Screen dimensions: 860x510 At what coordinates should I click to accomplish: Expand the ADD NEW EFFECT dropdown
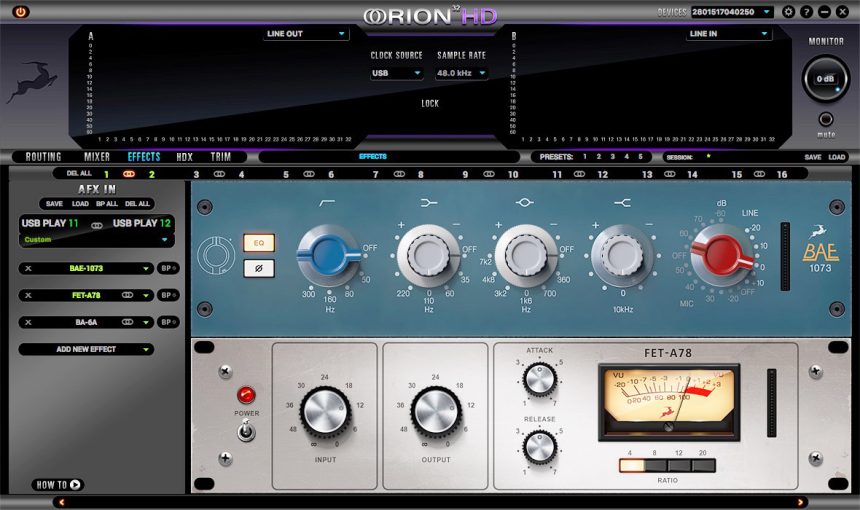point(86,349)
